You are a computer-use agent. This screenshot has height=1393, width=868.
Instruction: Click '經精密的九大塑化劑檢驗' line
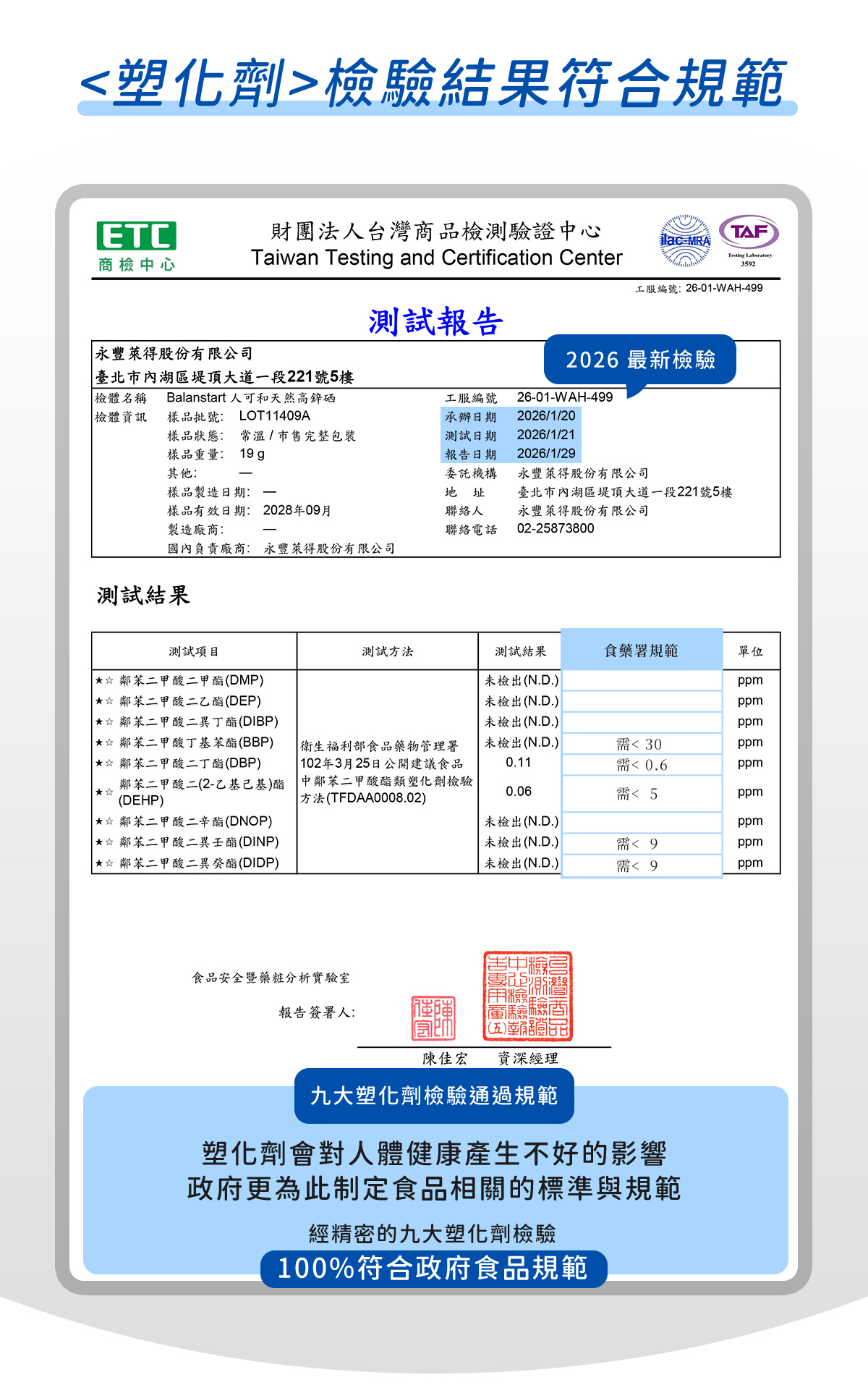(x=433, y=1233)
